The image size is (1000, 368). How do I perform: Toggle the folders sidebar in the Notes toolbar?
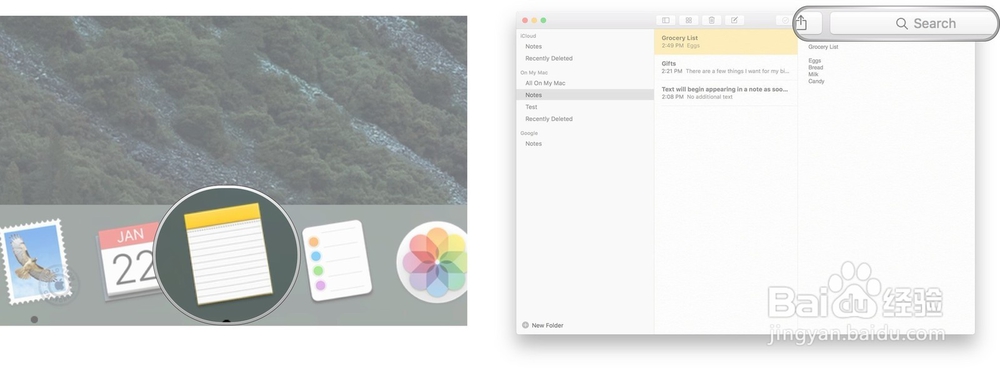tap(666, 20)
